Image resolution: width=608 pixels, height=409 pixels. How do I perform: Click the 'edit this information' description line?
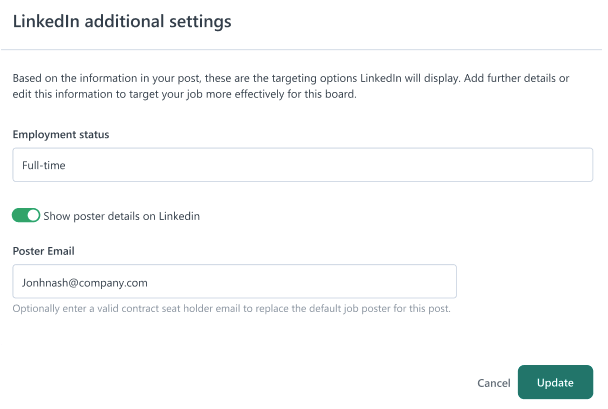tap(185, 94)
